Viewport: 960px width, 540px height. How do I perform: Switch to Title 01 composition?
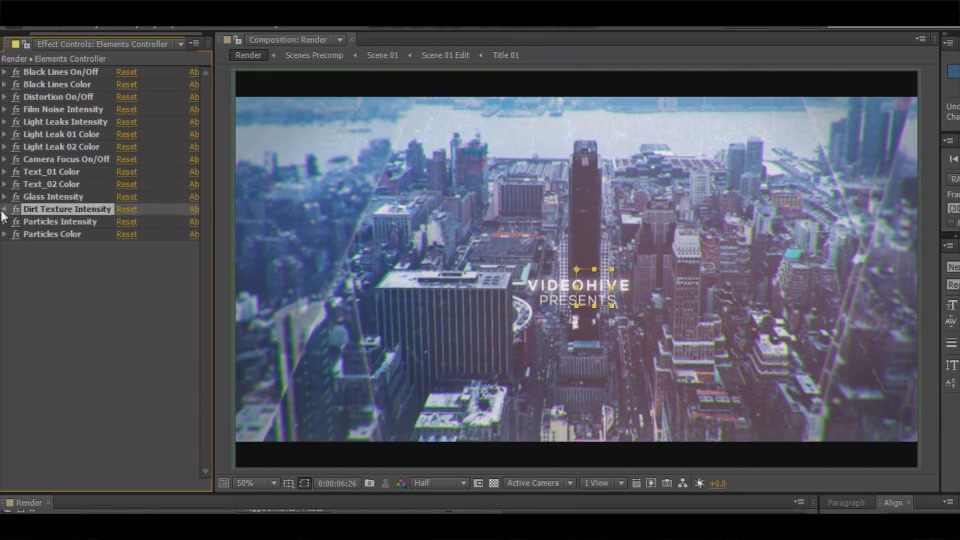coord(506,55)
